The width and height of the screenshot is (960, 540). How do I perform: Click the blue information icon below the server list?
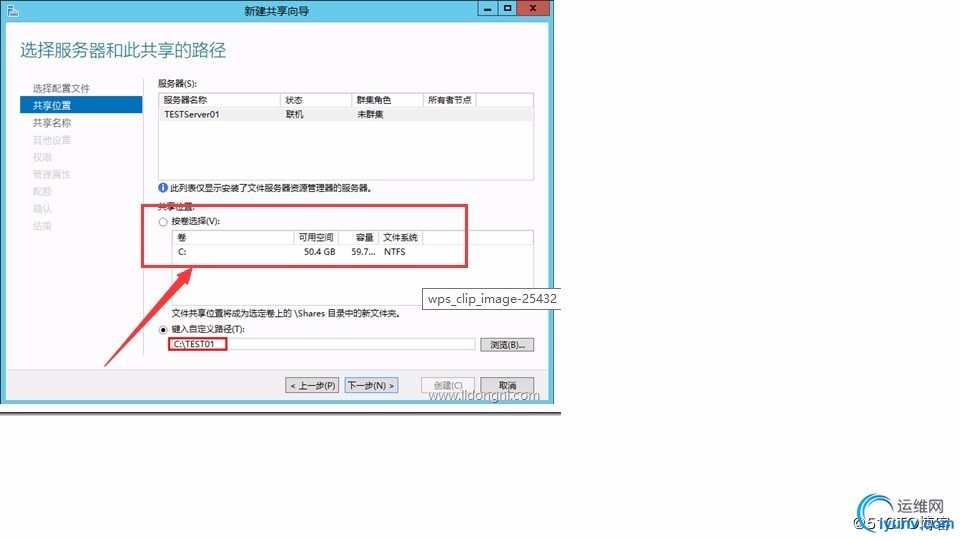(x=163, y=188)
